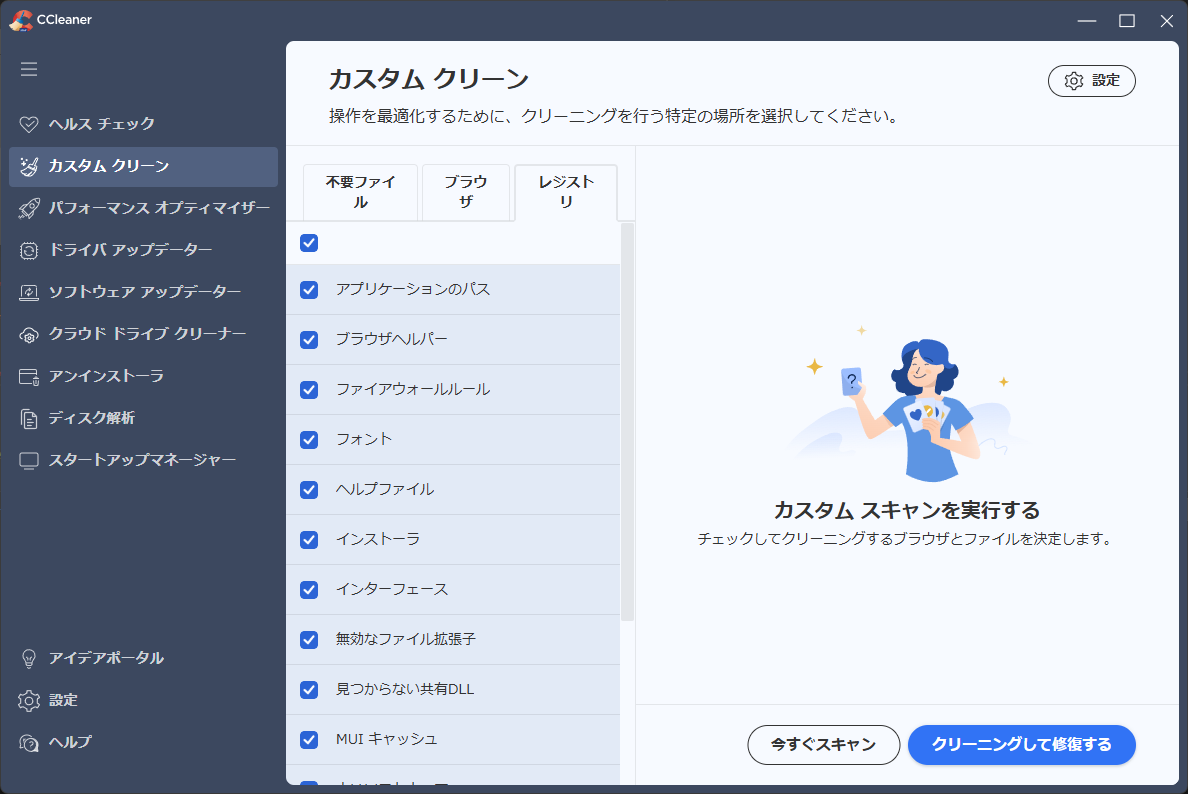This screenshot has width=1188, height=794.
Task: Click the フォント list row label
Action: point(364,439)
